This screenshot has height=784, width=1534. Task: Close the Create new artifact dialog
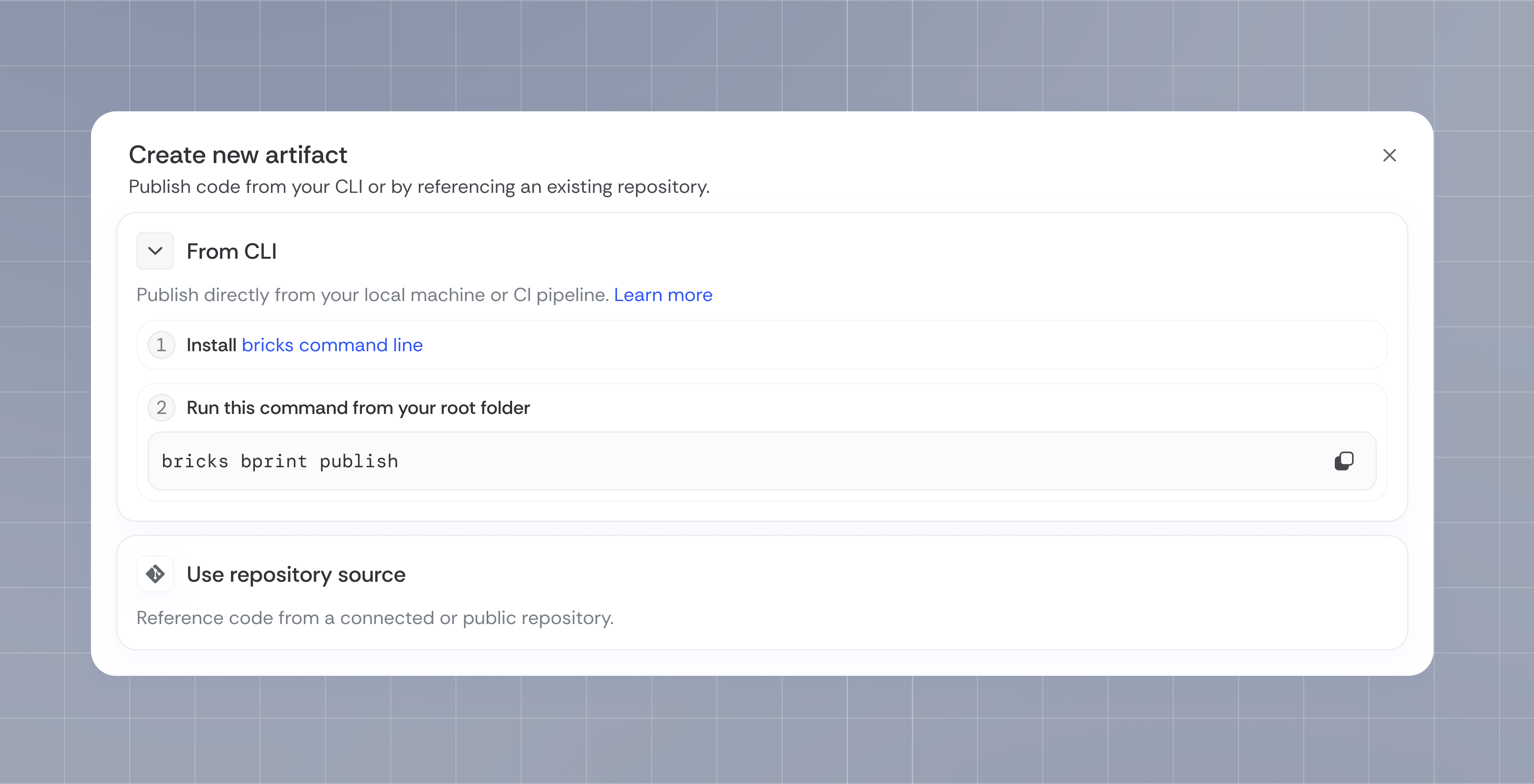pyautogui.click(x=1389, y=155)
